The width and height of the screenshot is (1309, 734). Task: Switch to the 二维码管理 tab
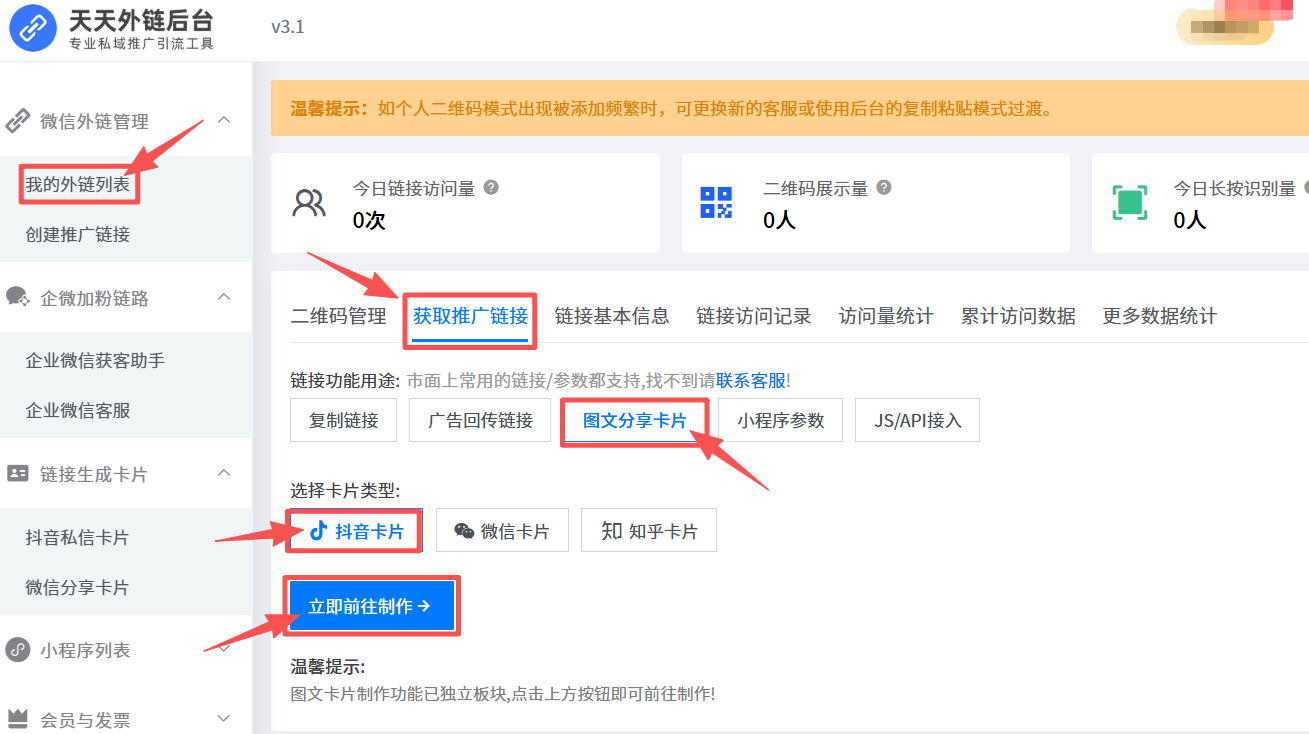click(x=338, y=316)
